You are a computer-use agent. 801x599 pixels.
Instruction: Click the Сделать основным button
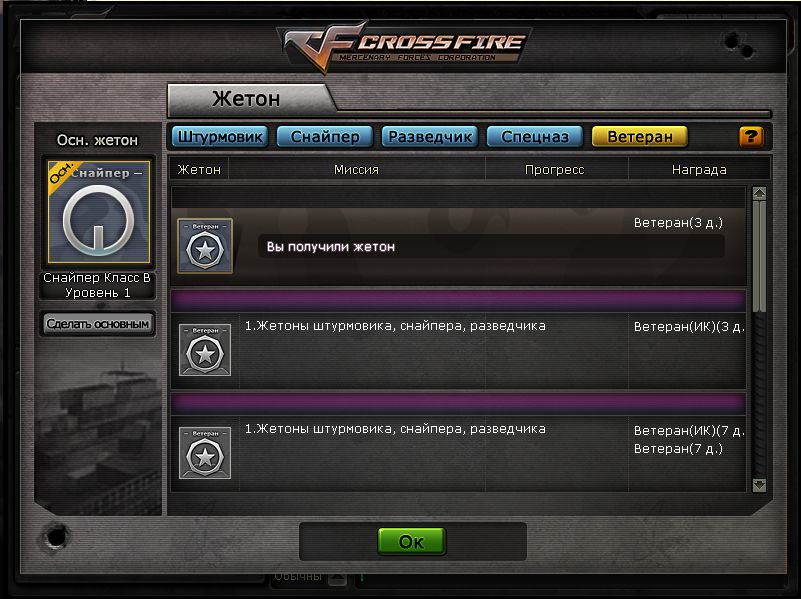coord(98,323)
